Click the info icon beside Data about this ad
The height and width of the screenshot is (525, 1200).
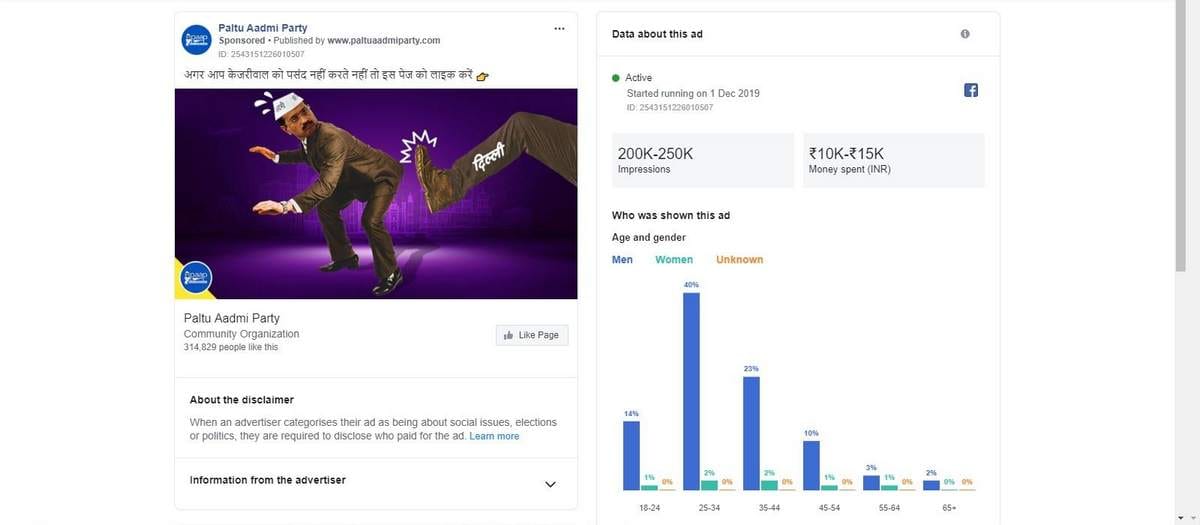965,34
